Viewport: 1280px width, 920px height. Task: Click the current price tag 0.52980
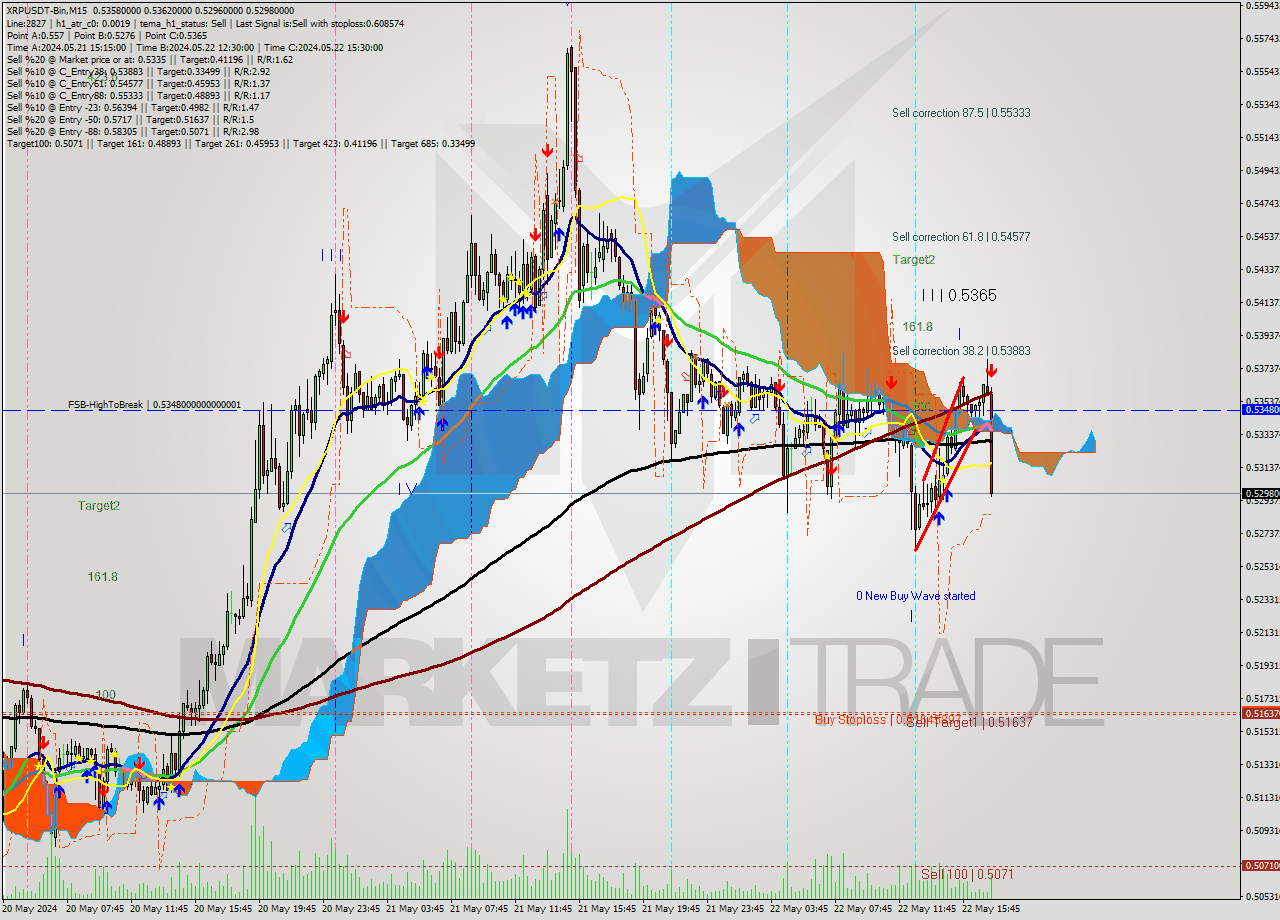pyautogui.click(x=1260, y=493)
